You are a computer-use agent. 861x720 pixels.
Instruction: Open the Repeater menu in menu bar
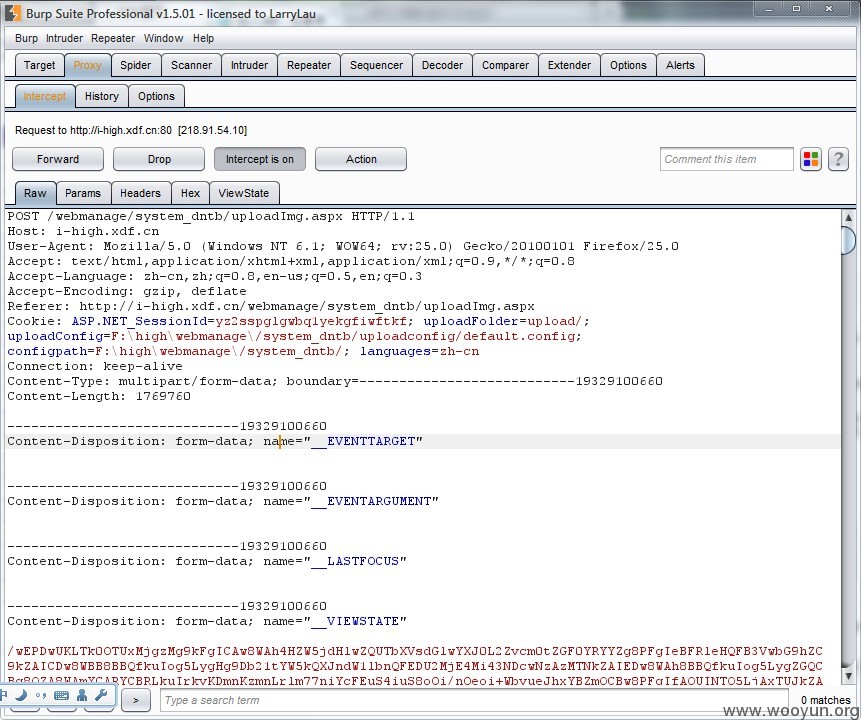pyautogui.click(x=113, y=38)
